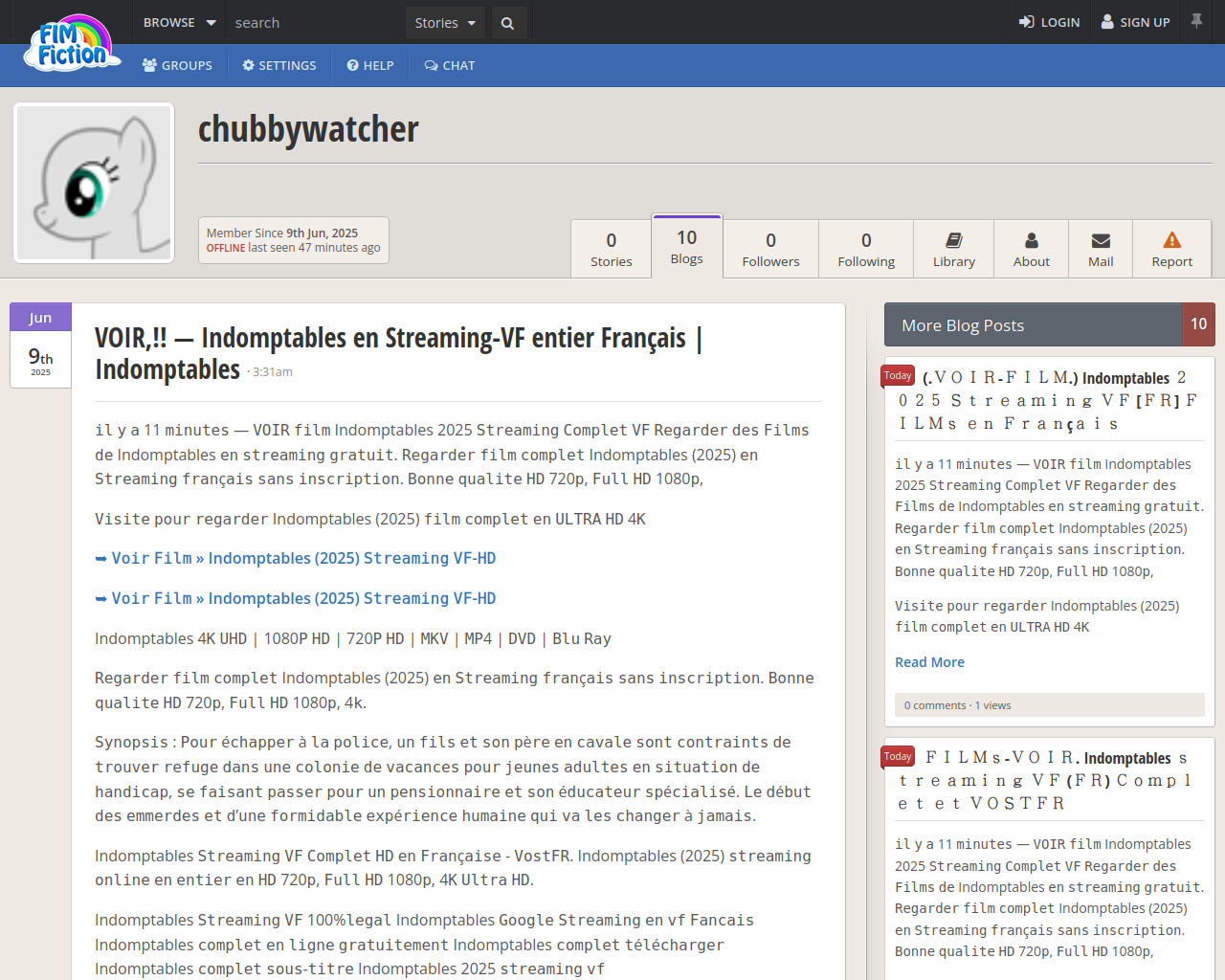Click the Today badge on second sidebar post

pyautogui.click(x=898, y=757)
